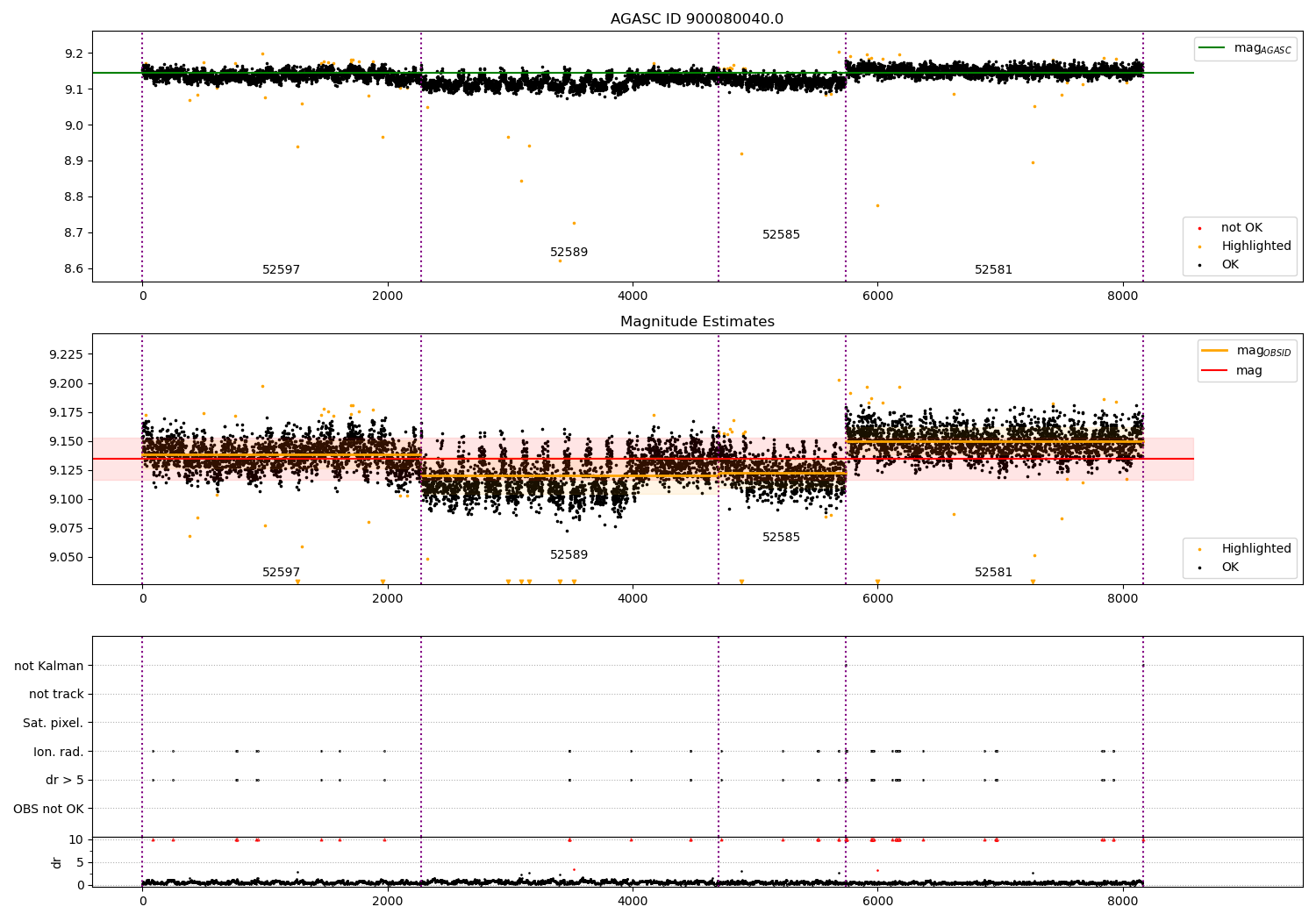Image resolution: width=1316 pixels, height=921 pixels.
Task: Click the 8.8 y-axis tick label
Action: [x=74, y=197]
